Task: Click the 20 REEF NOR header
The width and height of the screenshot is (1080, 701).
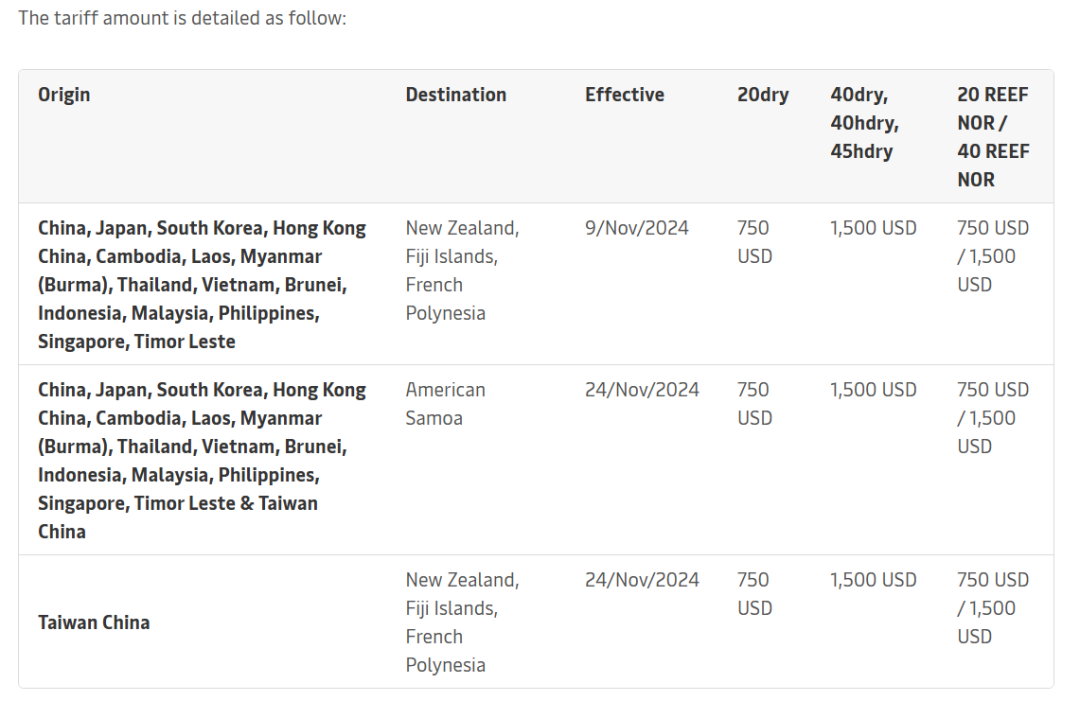Action: (x=992, y=137)
